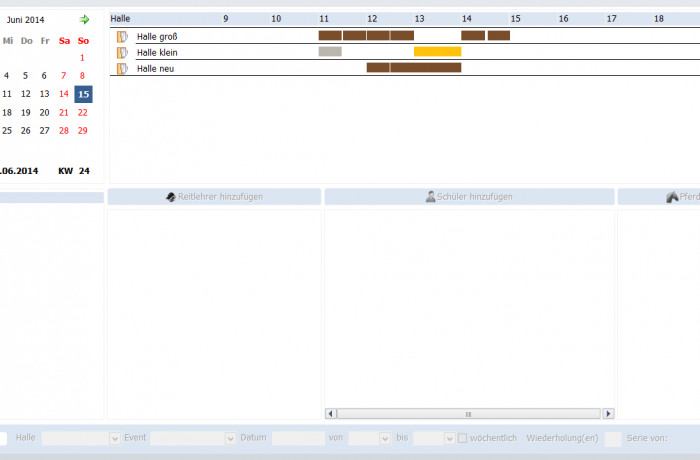Click the green next-month arrow
700x460 pixels.
click(85, 19)
